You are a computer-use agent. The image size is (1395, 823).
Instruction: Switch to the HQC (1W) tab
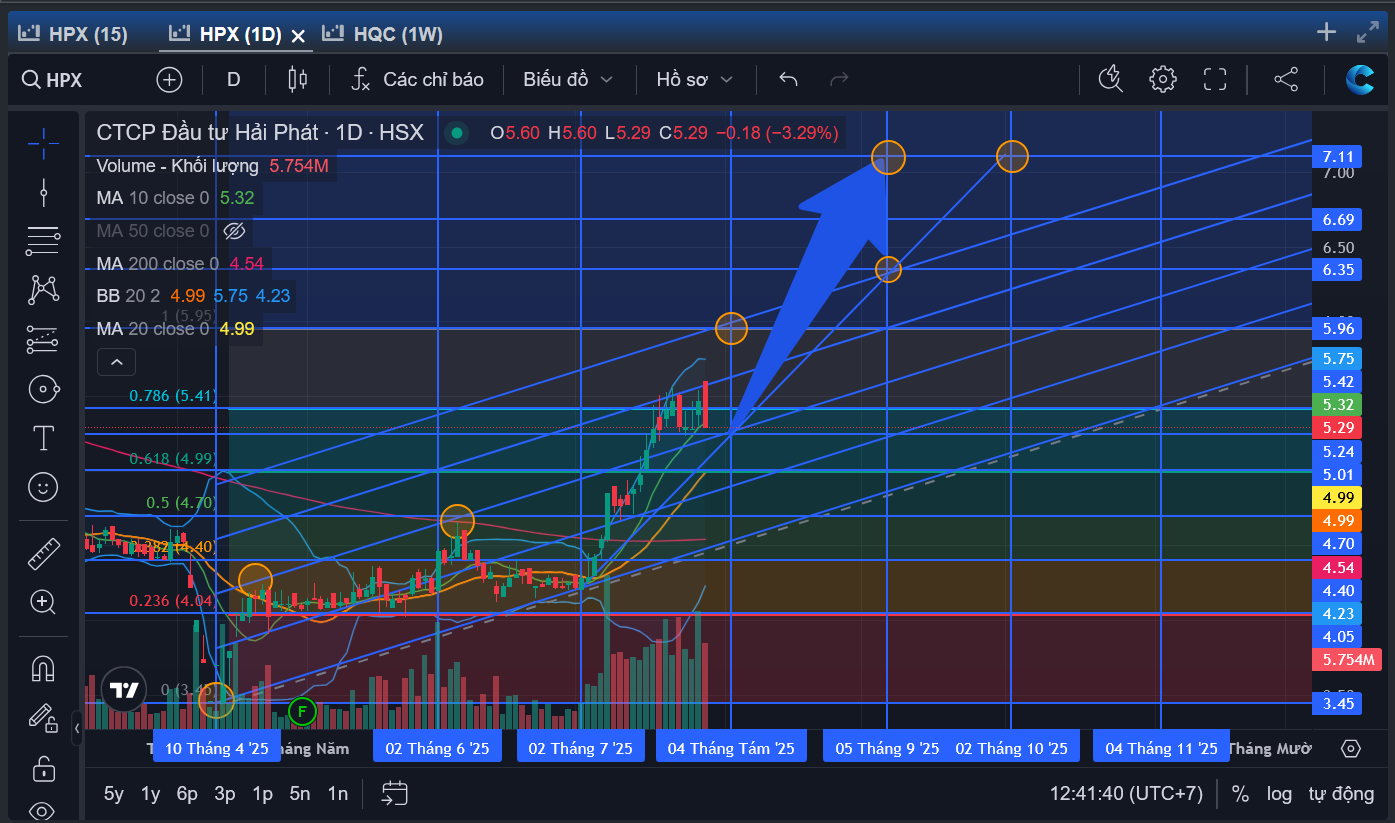coord(383,34)
